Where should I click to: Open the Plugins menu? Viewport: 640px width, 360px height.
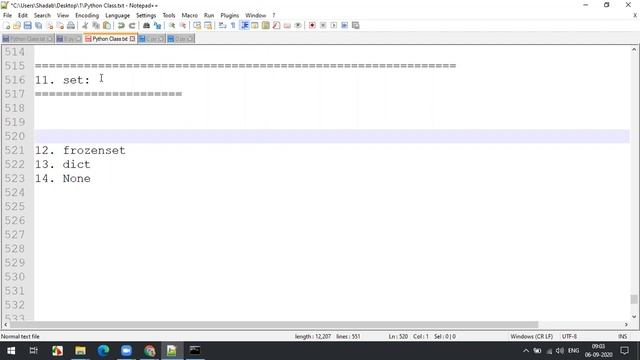[229, 15]
